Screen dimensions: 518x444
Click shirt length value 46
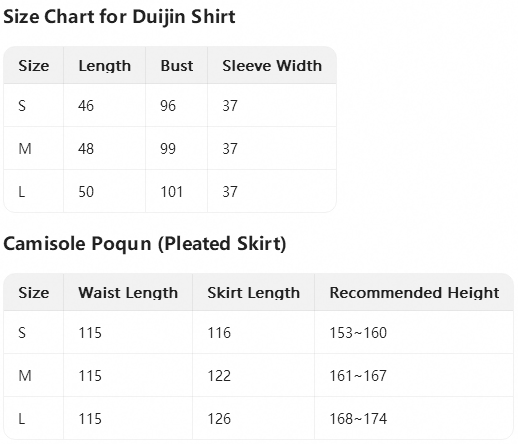pos(86,106)
